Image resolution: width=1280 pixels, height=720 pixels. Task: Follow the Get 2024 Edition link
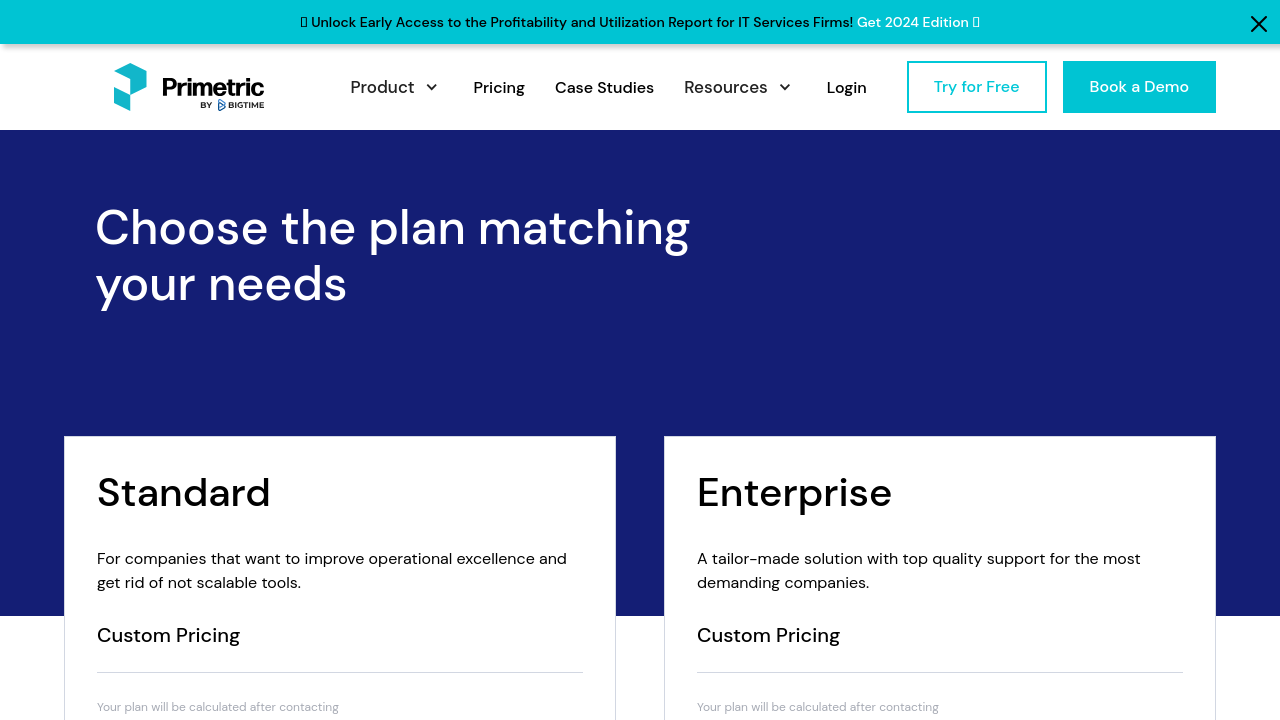913,22
